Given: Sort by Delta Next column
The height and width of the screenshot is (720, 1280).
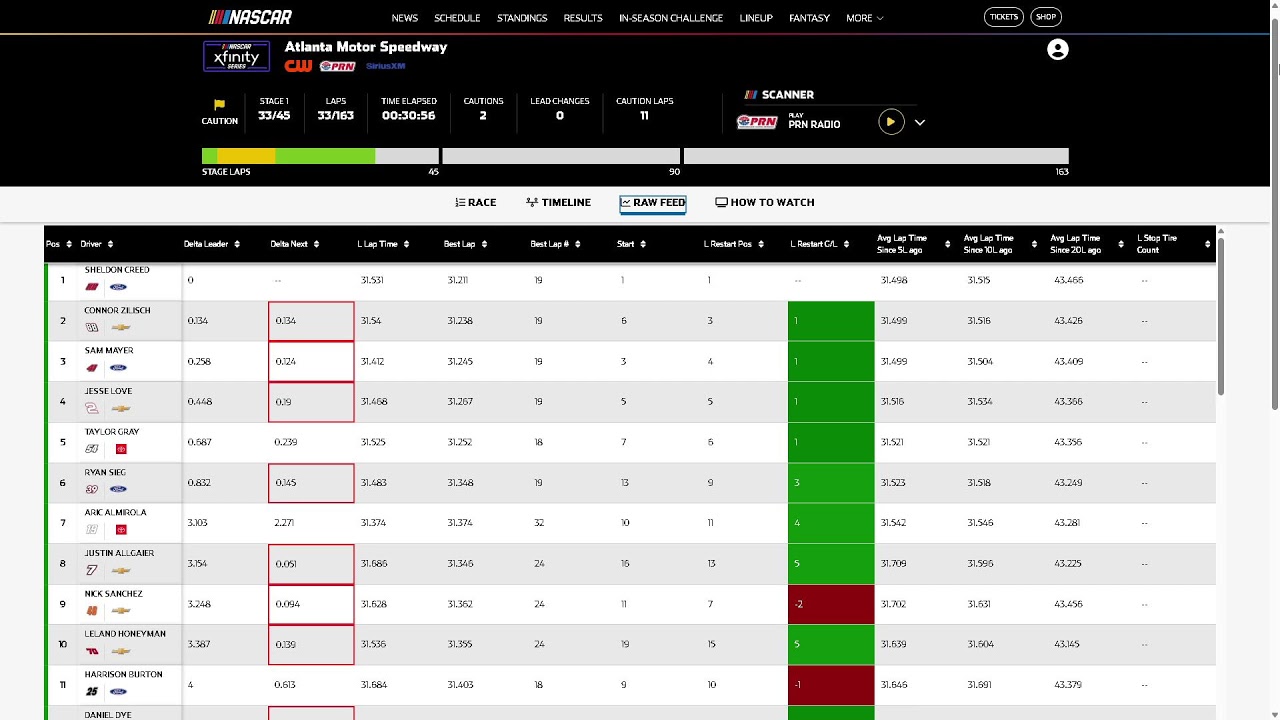Looking at the screenshot, I should (295, 244).
